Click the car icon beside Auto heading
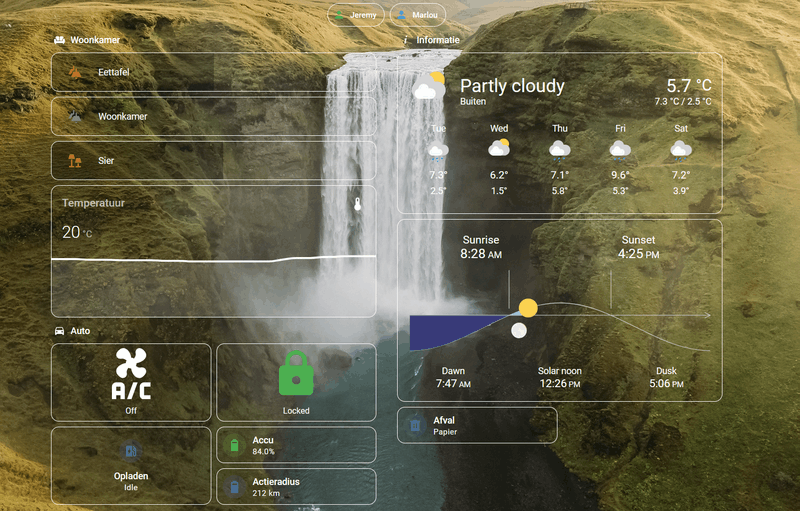 pyautogui.click(x=60, y=331)
